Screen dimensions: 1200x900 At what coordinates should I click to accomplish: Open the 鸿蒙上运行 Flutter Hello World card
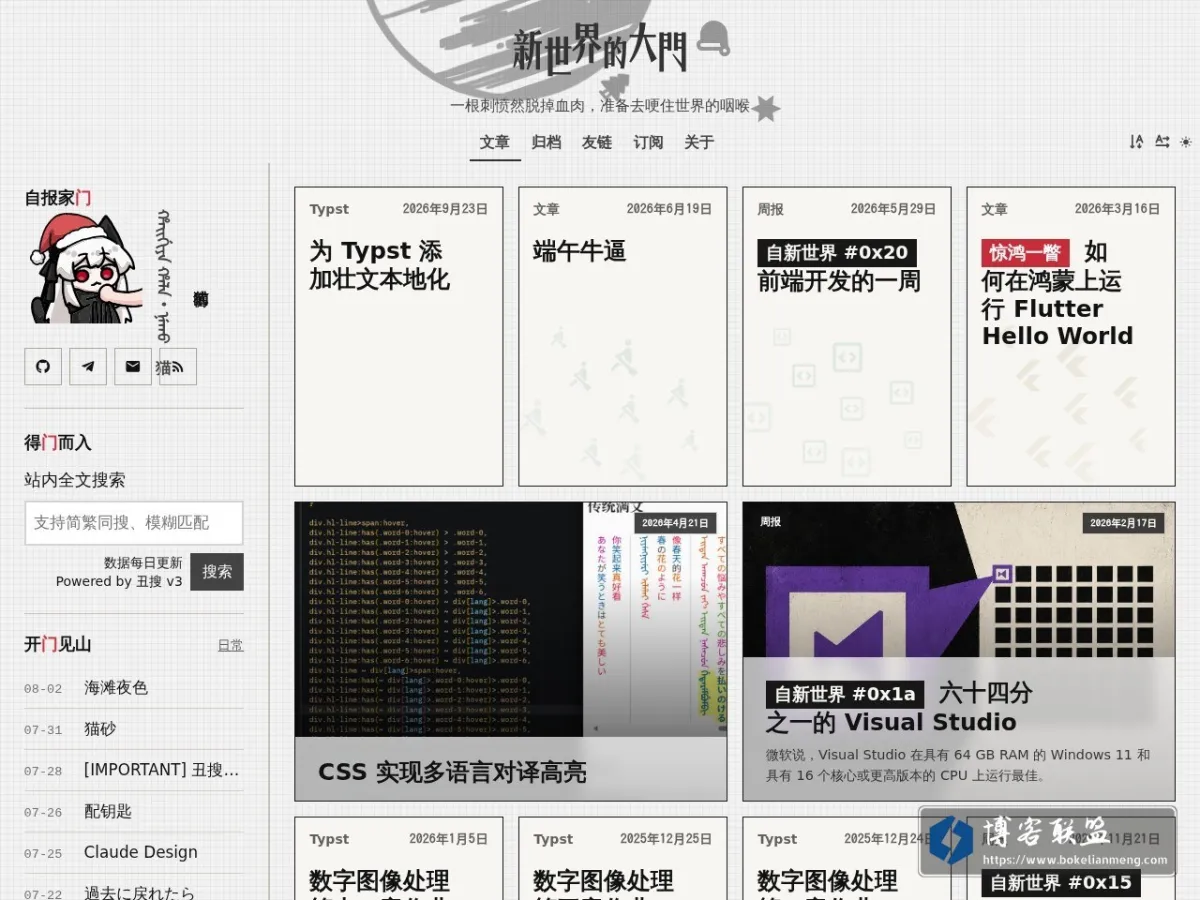pos(1071,336)
